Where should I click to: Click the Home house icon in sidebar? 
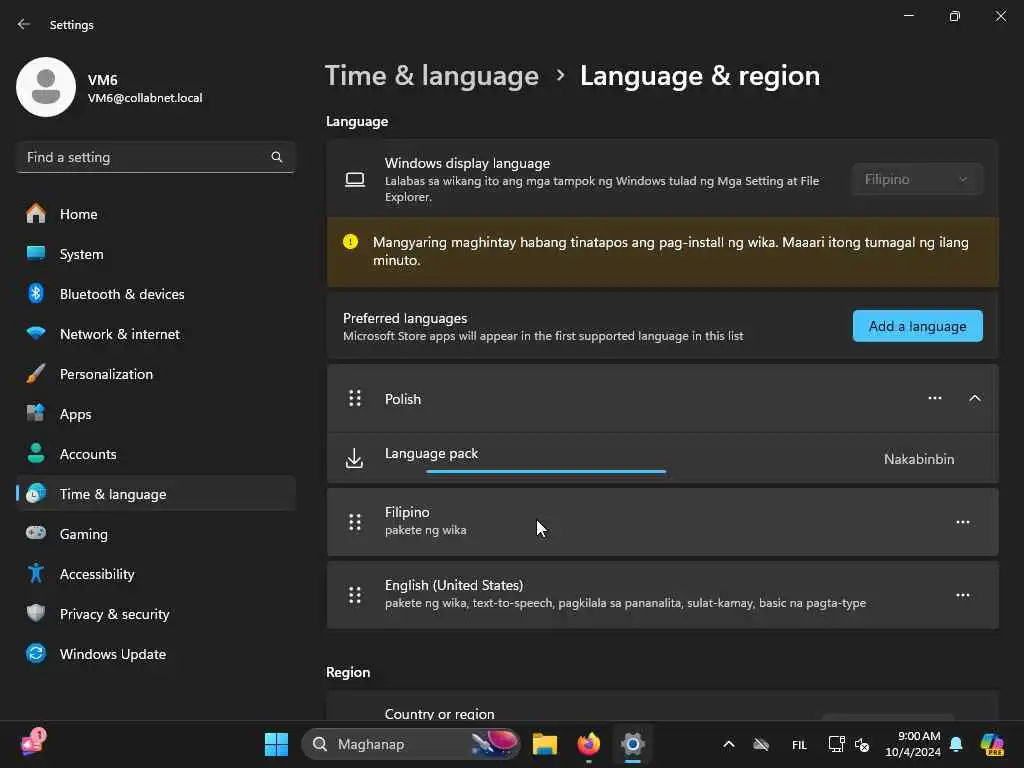point(36,214)
